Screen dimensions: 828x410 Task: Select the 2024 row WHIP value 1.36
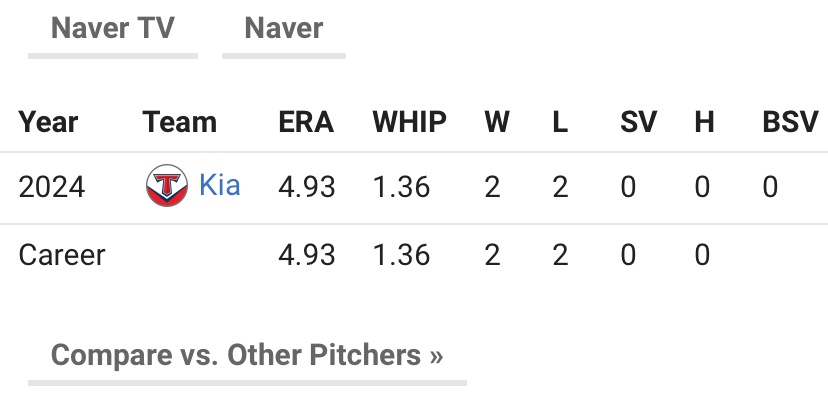point(402,188)
